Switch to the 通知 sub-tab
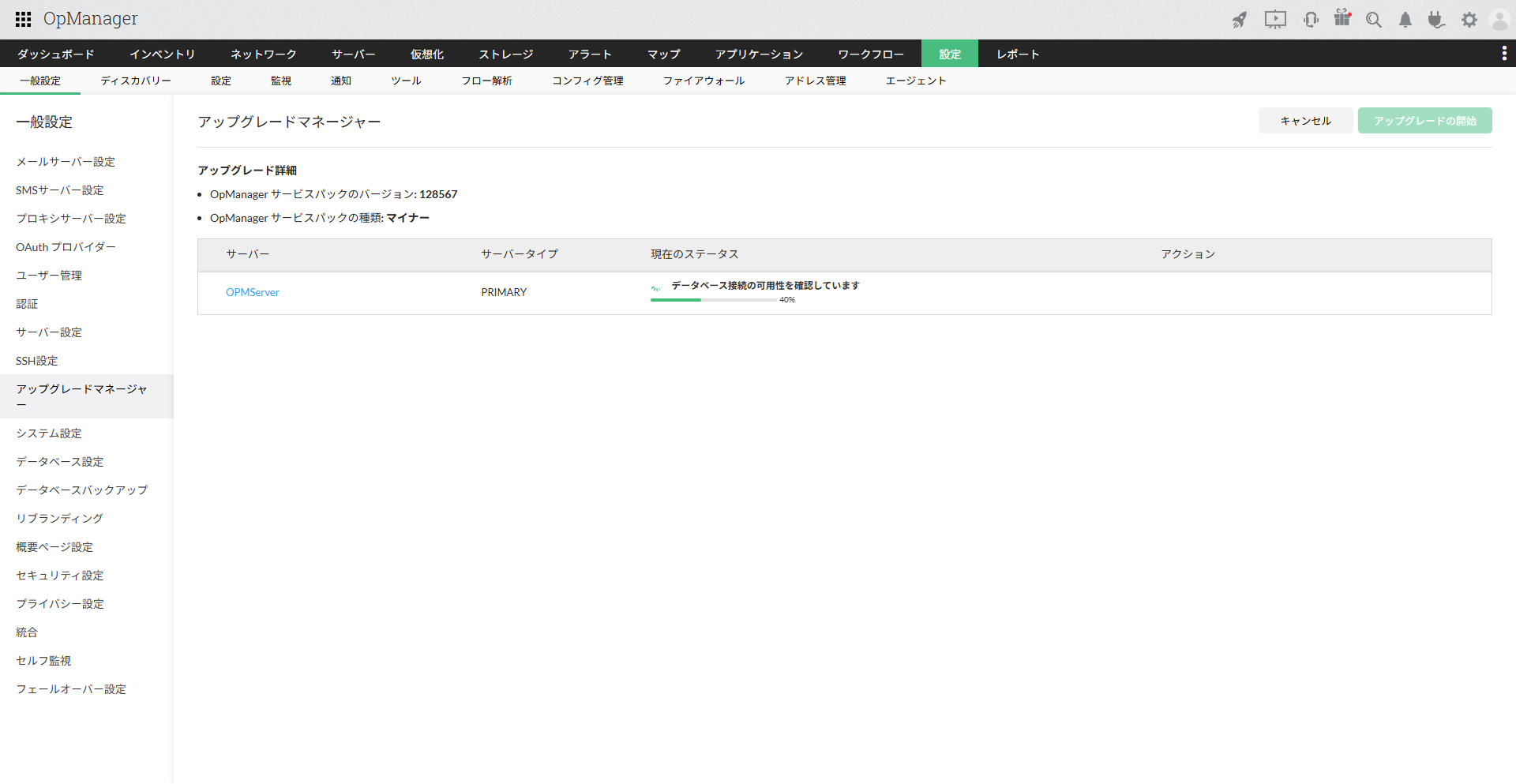 coord(341,81)
